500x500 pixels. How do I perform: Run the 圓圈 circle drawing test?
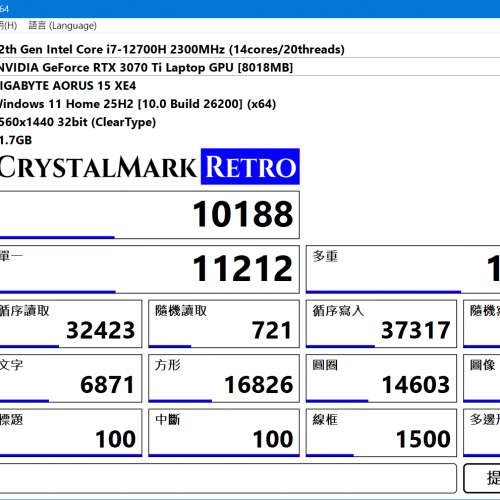[x=381, y=378]
